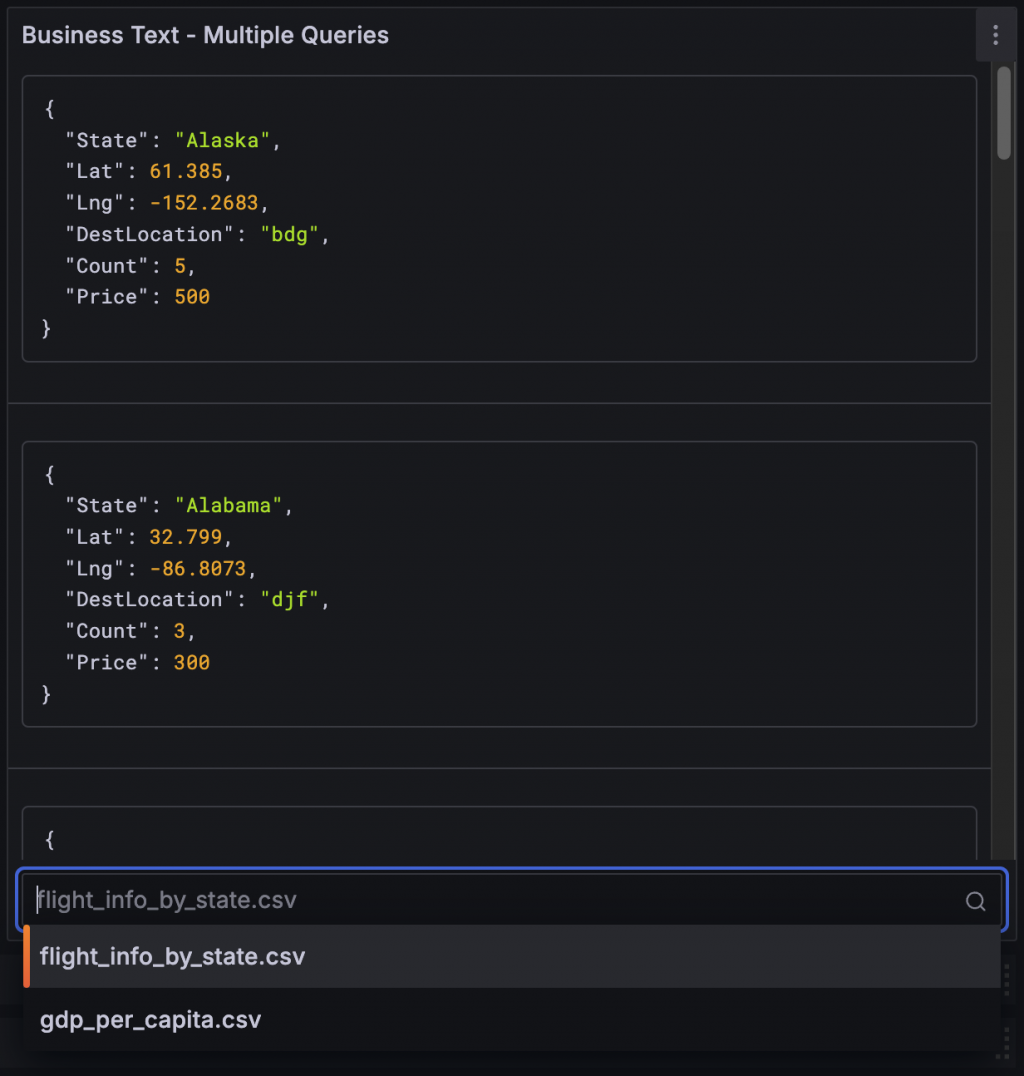The height and width of the screenshot is (1076, 1024).
Task: Click the Price value 500
Action: 192,297
